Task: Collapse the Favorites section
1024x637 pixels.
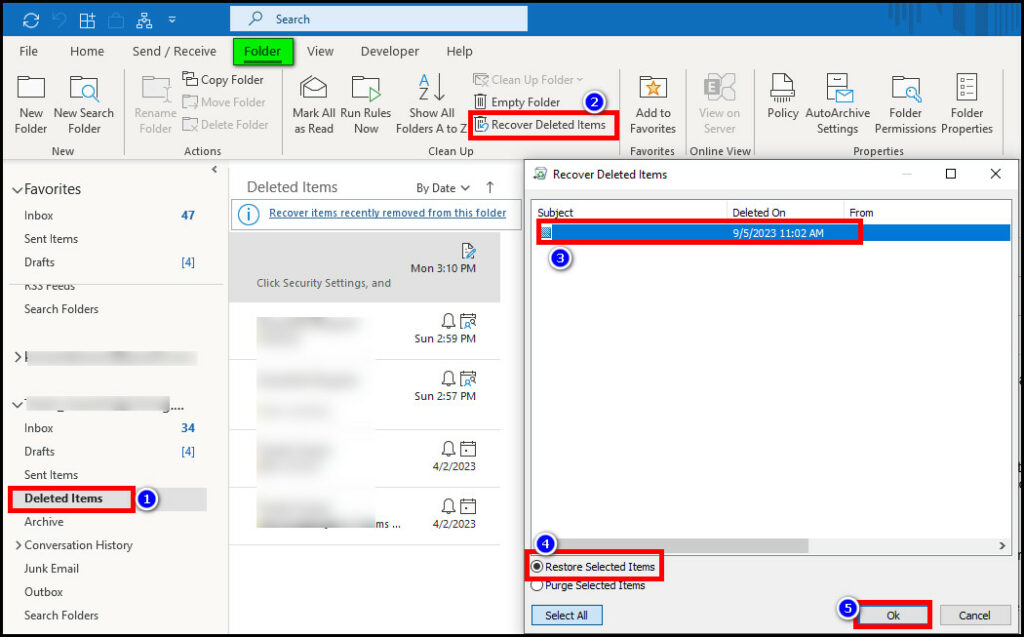Action: tap(17, 188)
